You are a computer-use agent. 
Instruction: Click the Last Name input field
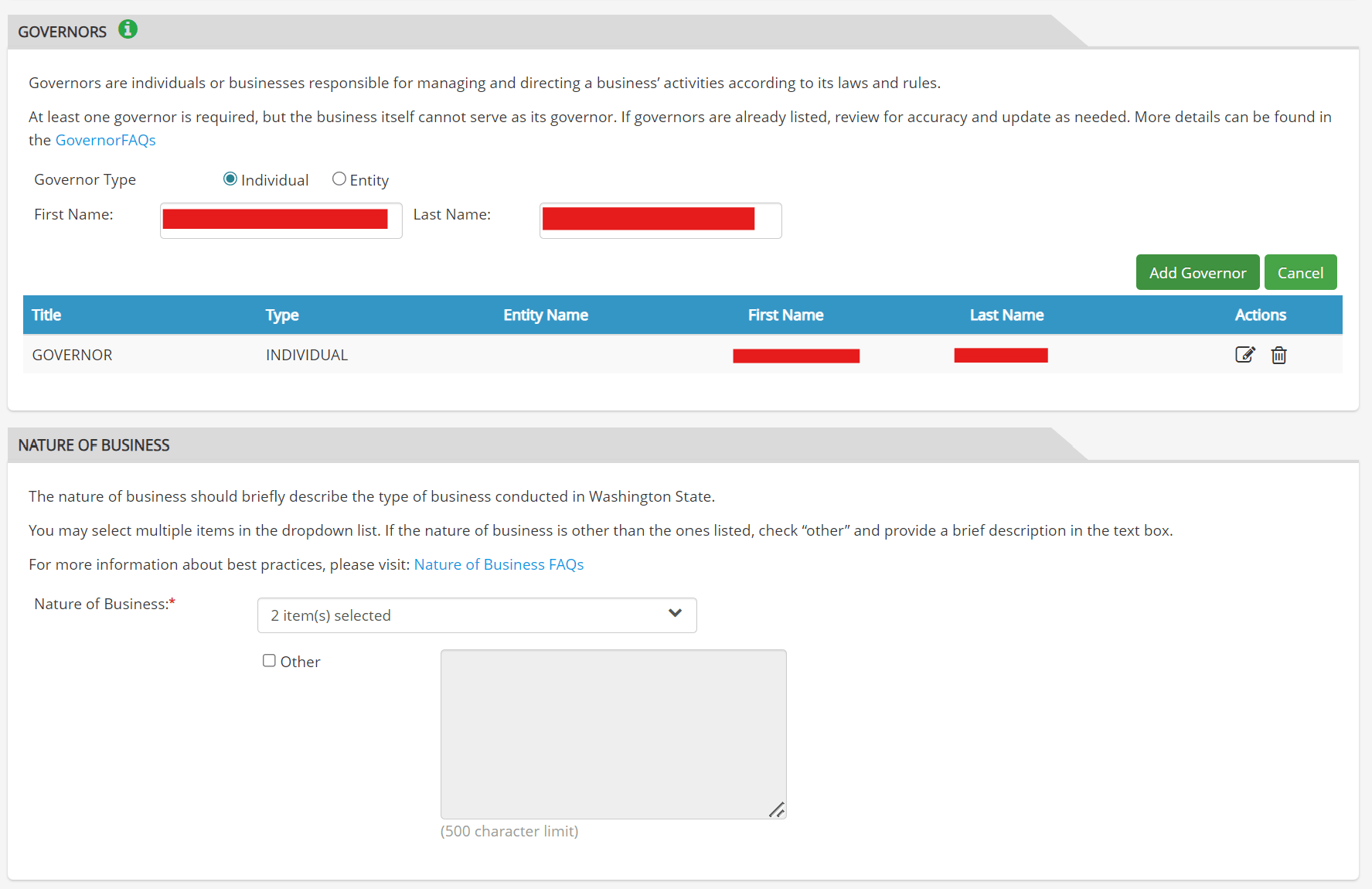[x=661, y=220]
